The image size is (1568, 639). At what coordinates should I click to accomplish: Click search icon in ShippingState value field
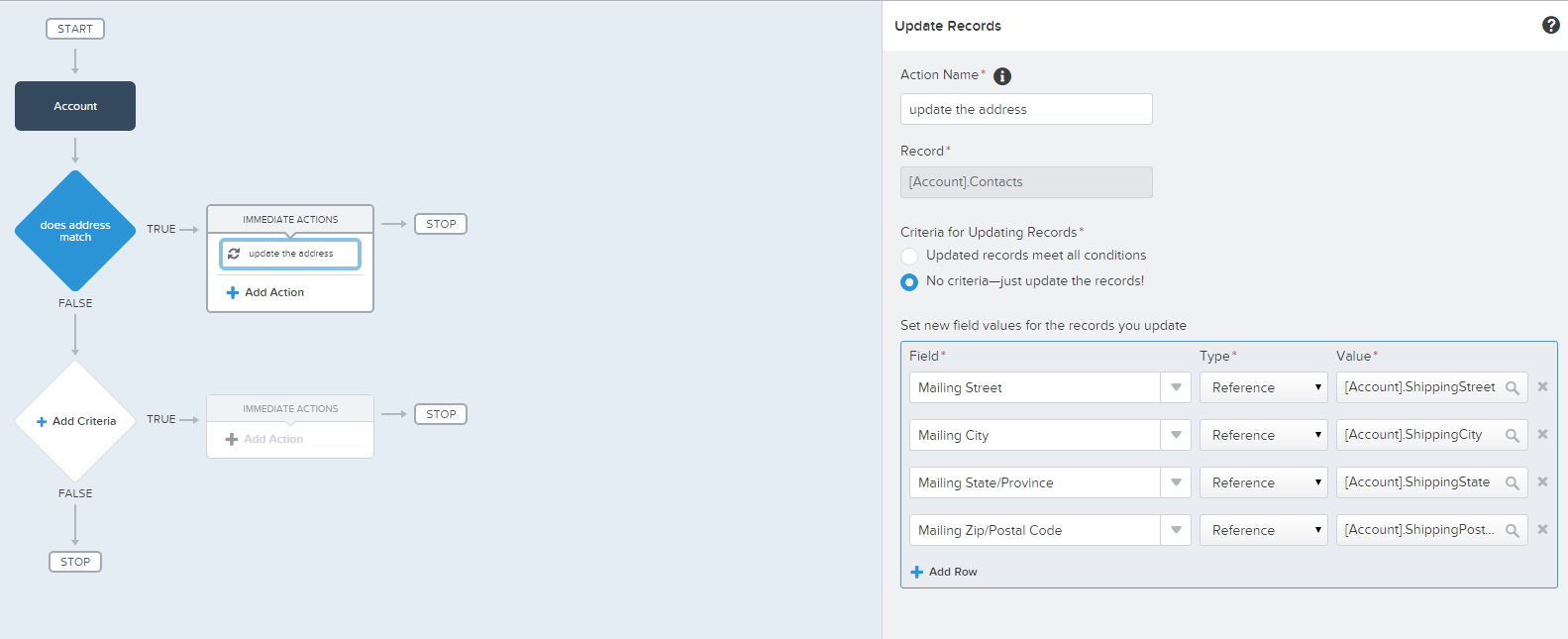coord(1512,483)
